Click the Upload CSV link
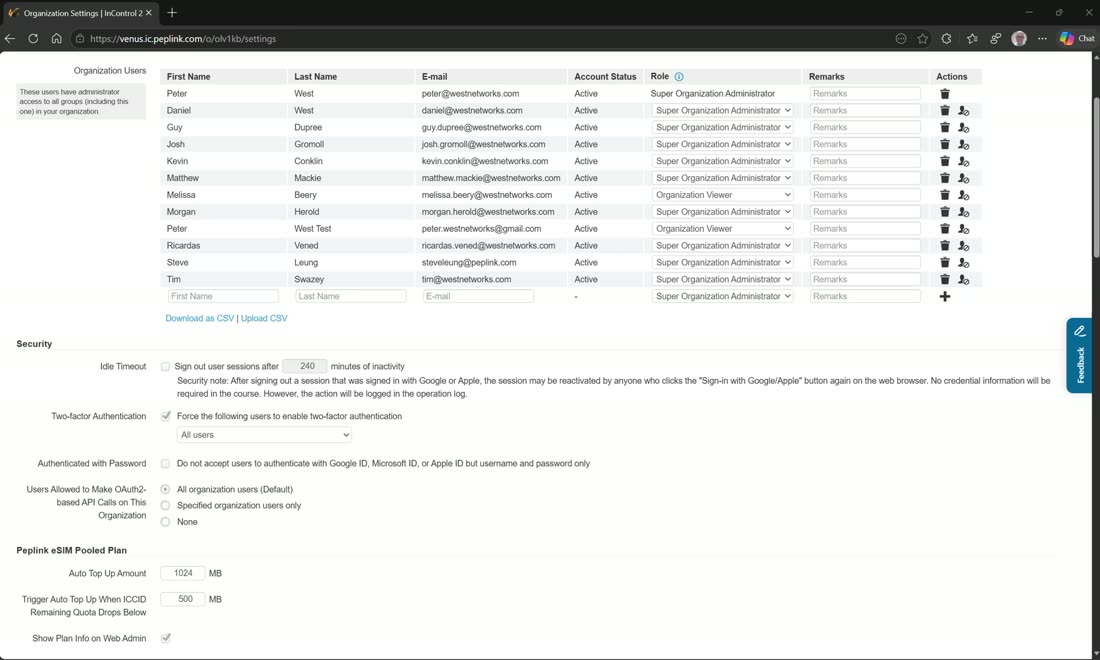Screen dimensions: 1100x660 coord(264,318)
